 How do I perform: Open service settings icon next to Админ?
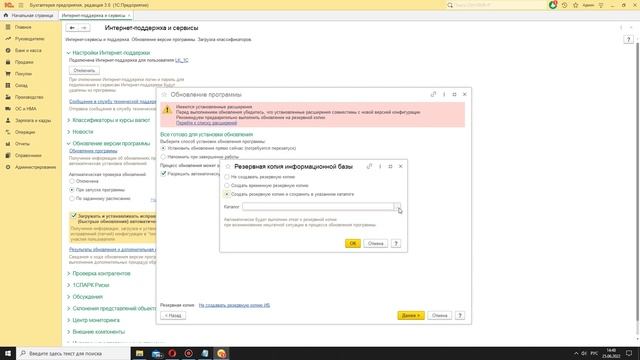tap(601, 5)
